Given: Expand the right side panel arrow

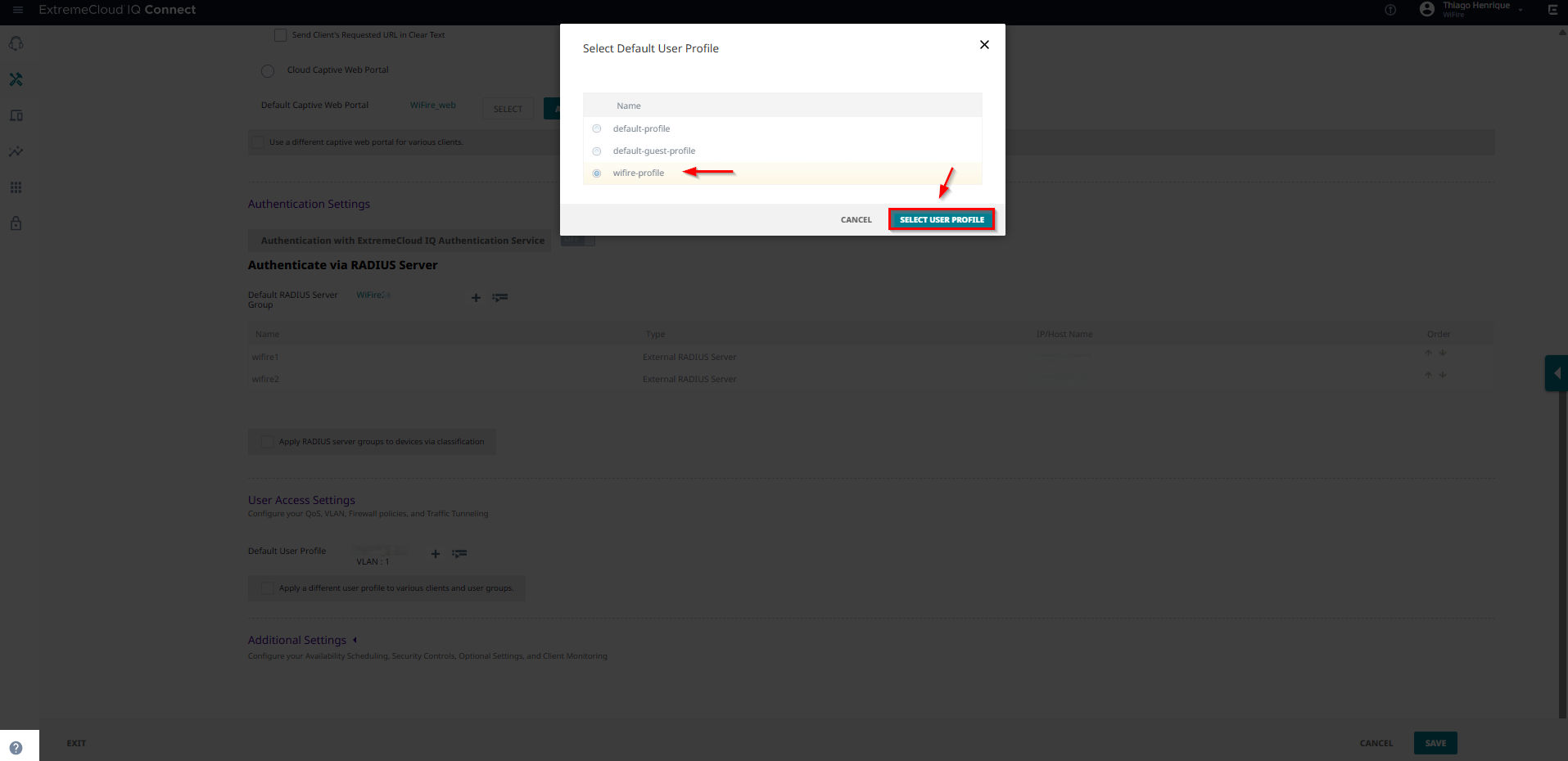Looking at the screenshot, I should coord(1557,373).
